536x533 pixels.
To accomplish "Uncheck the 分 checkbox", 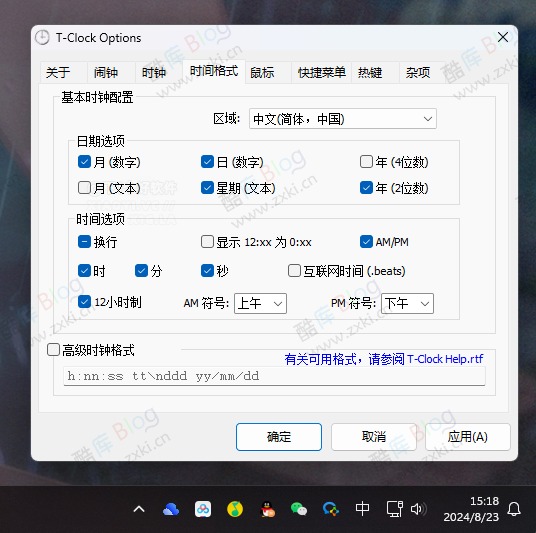I will coord(141,270).
